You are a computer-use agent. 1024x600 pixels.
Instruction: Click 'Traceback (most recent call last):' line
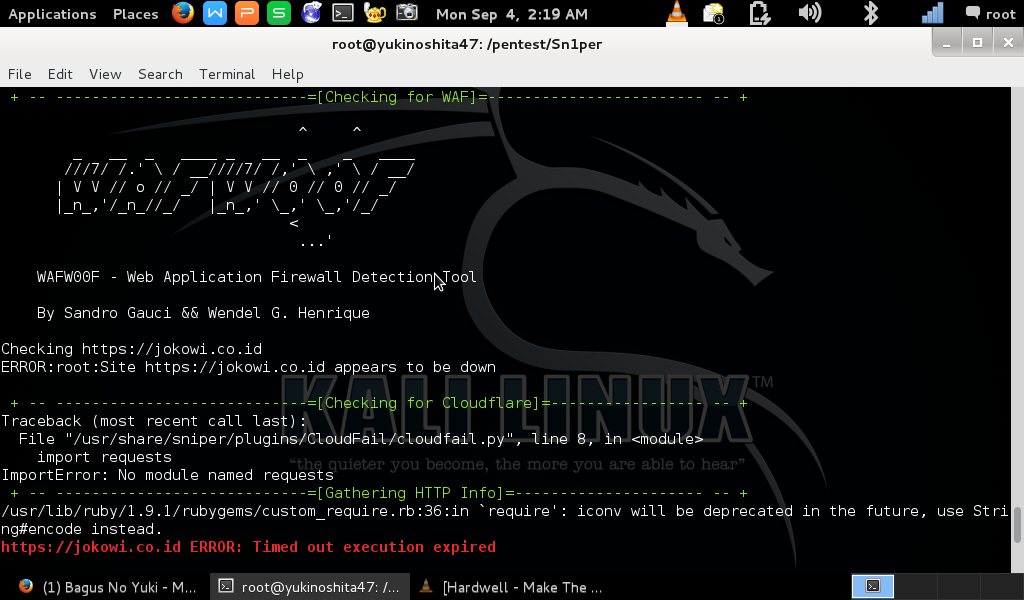(x=153, y=421)
